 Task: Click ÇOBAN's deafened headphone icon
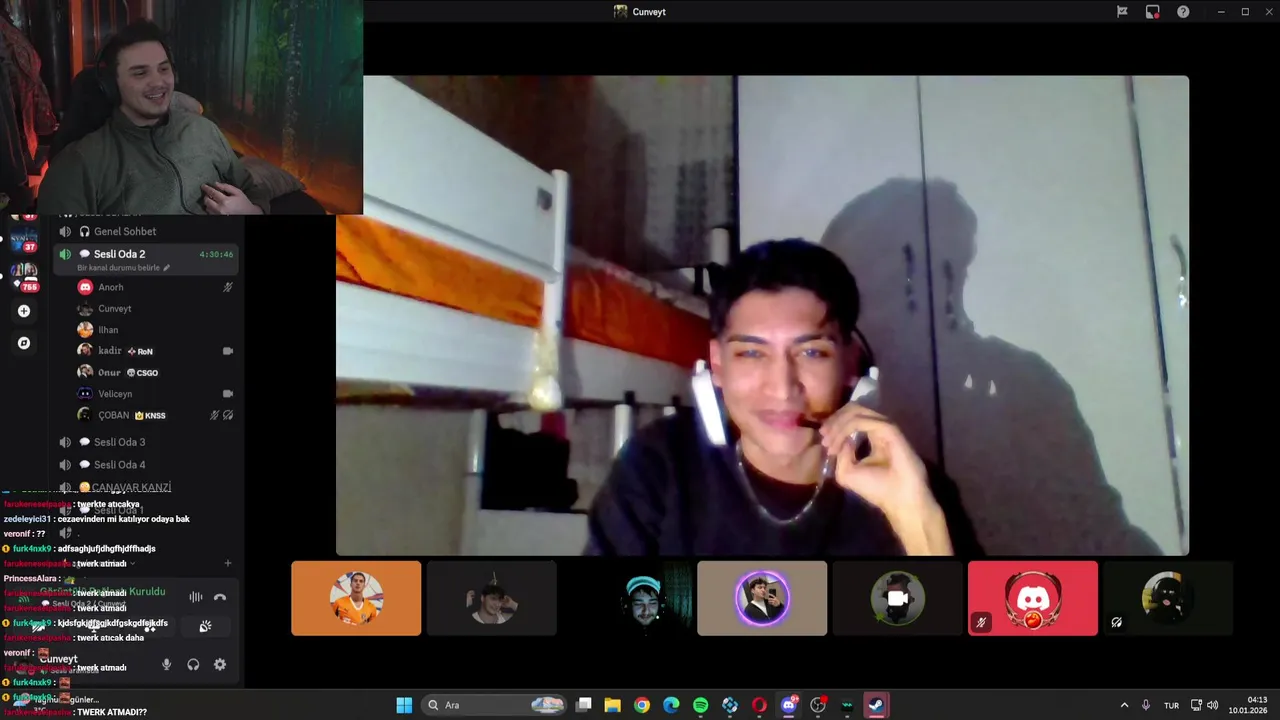[228, 415]
